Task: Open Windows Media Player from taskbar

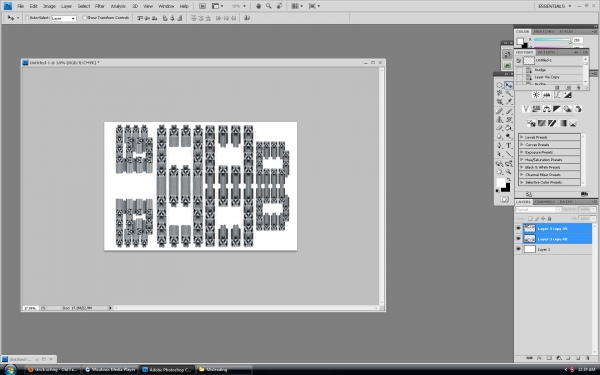Action: [x=111, y=370]
